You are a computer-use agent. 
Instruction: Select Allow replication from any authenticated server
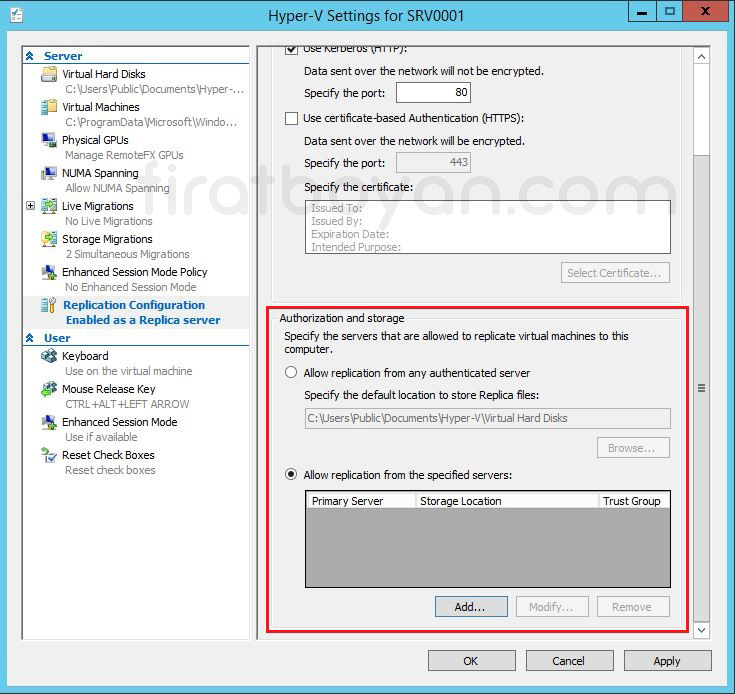[291, 373]
